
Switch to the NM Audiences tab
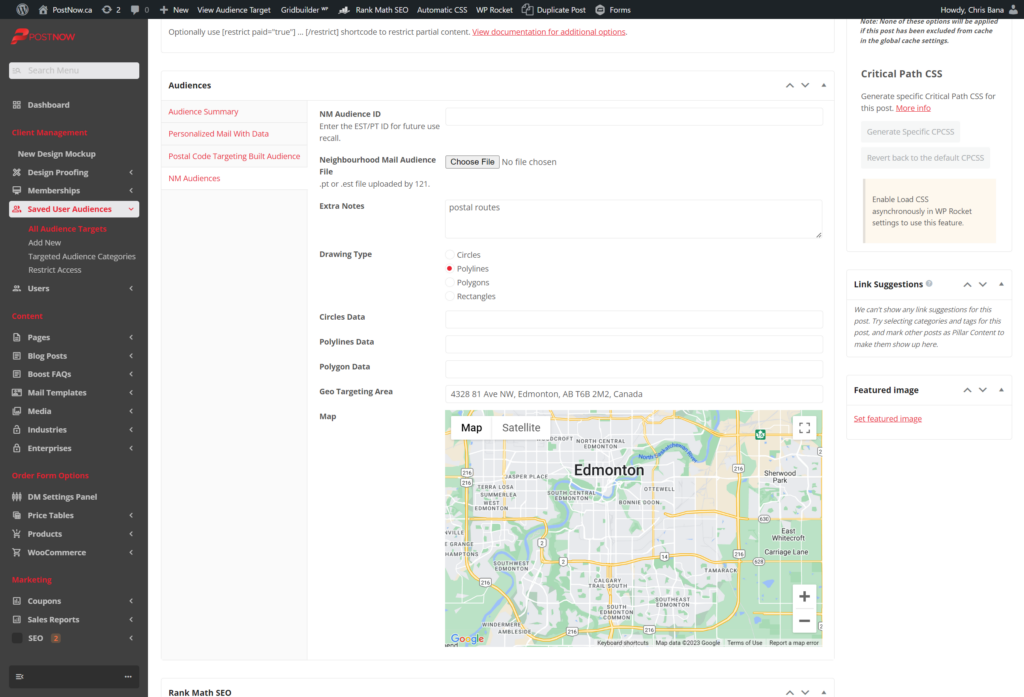click(x=194, y=178)
